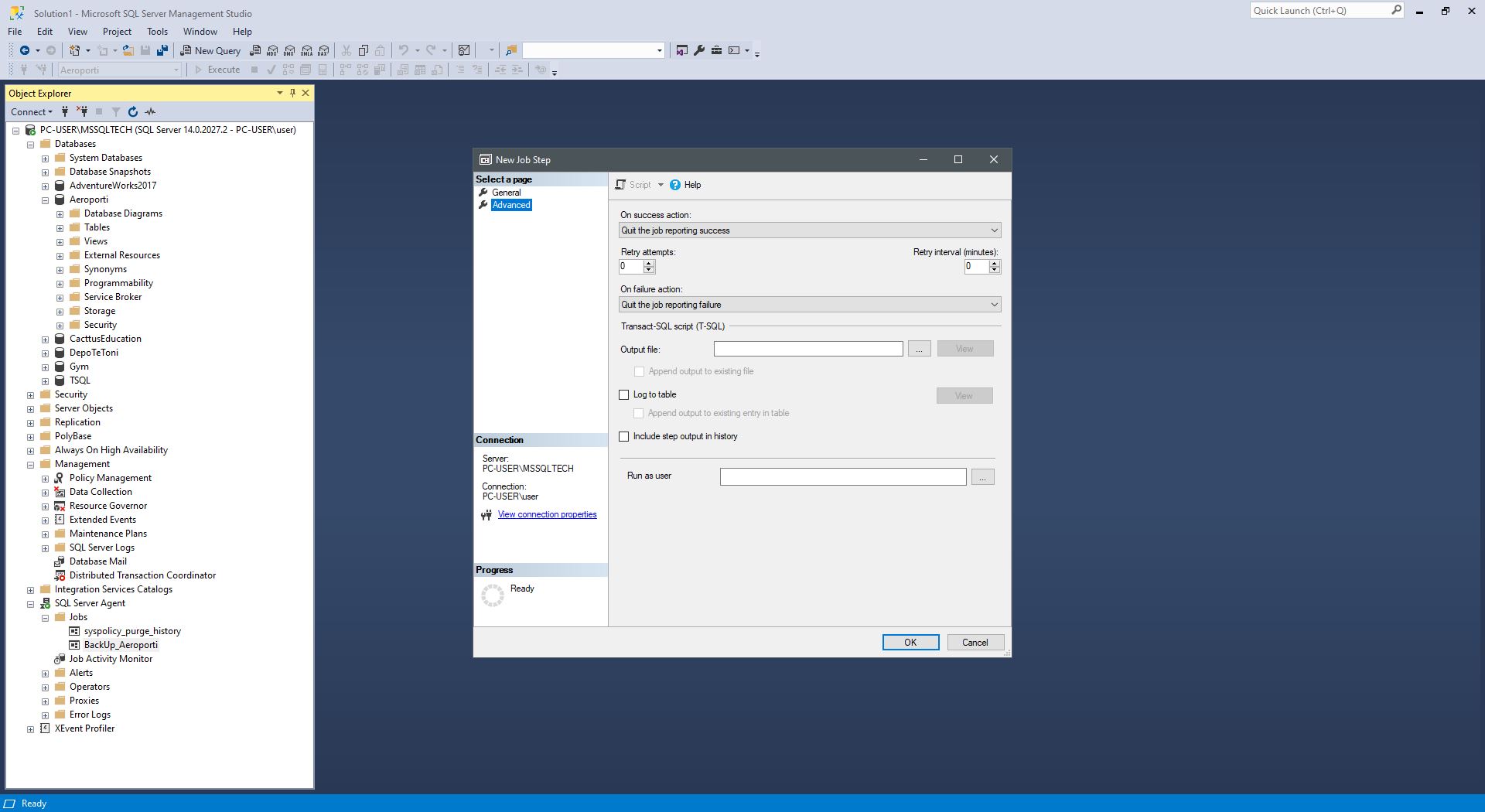The width and height of the screenshot is (1485, 812).
Task: Expand the AdventureWorks2017 database node
Action: tap(45, 186)
